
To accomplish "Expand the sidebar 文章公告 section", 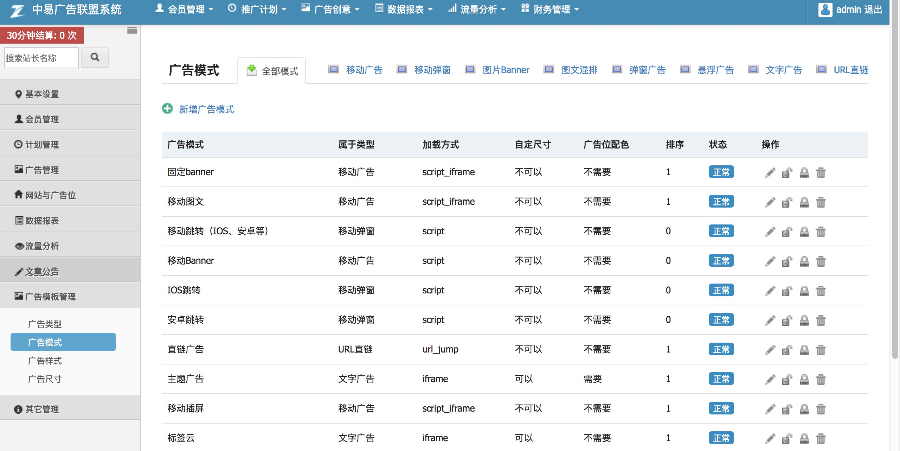I will coord(70,271).
